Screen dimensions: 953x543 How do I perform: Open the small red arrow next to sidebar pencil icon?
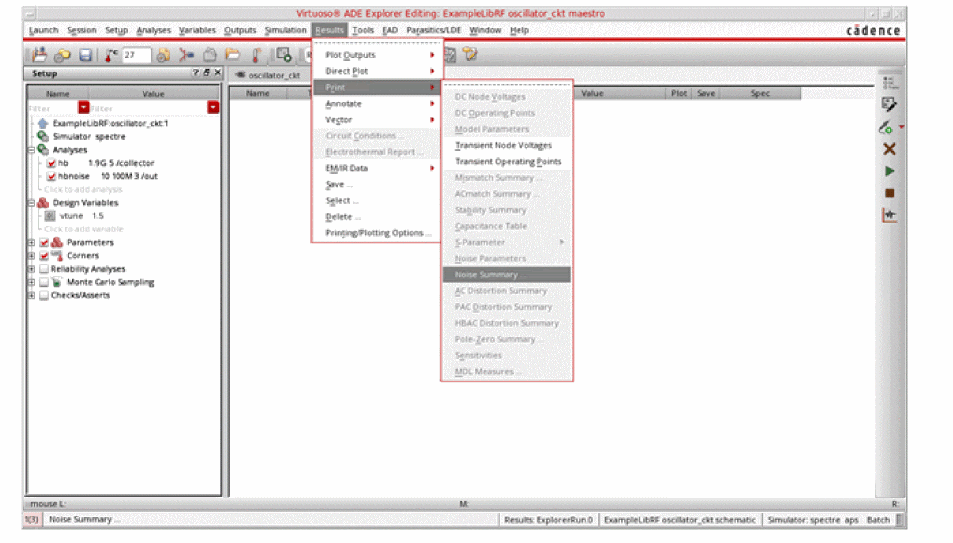[901, 127]
